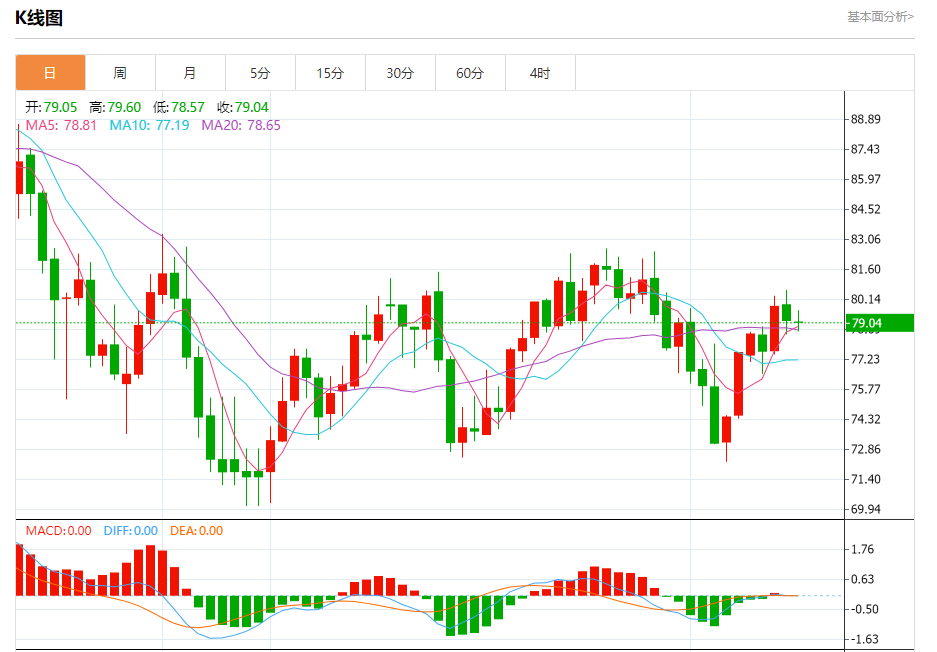This screenshot has width=937, height=652.
Task: Click the DEA:0.00 indicator label
Action: (x=197, y=531)
